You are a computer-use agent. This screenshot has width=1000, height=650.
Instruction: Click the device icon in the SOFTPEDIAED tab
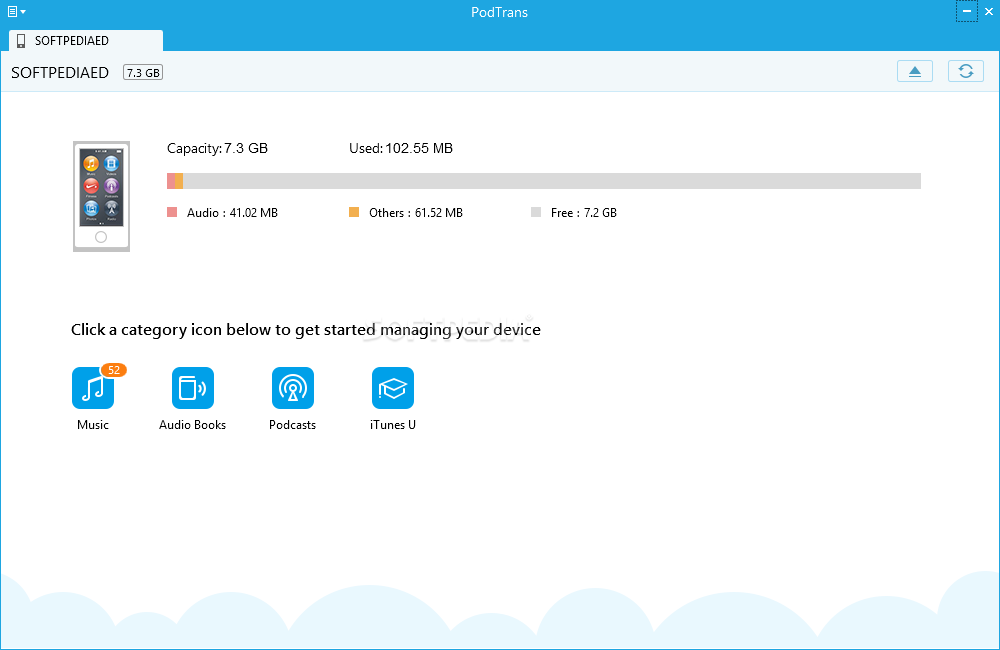(21, 41)
